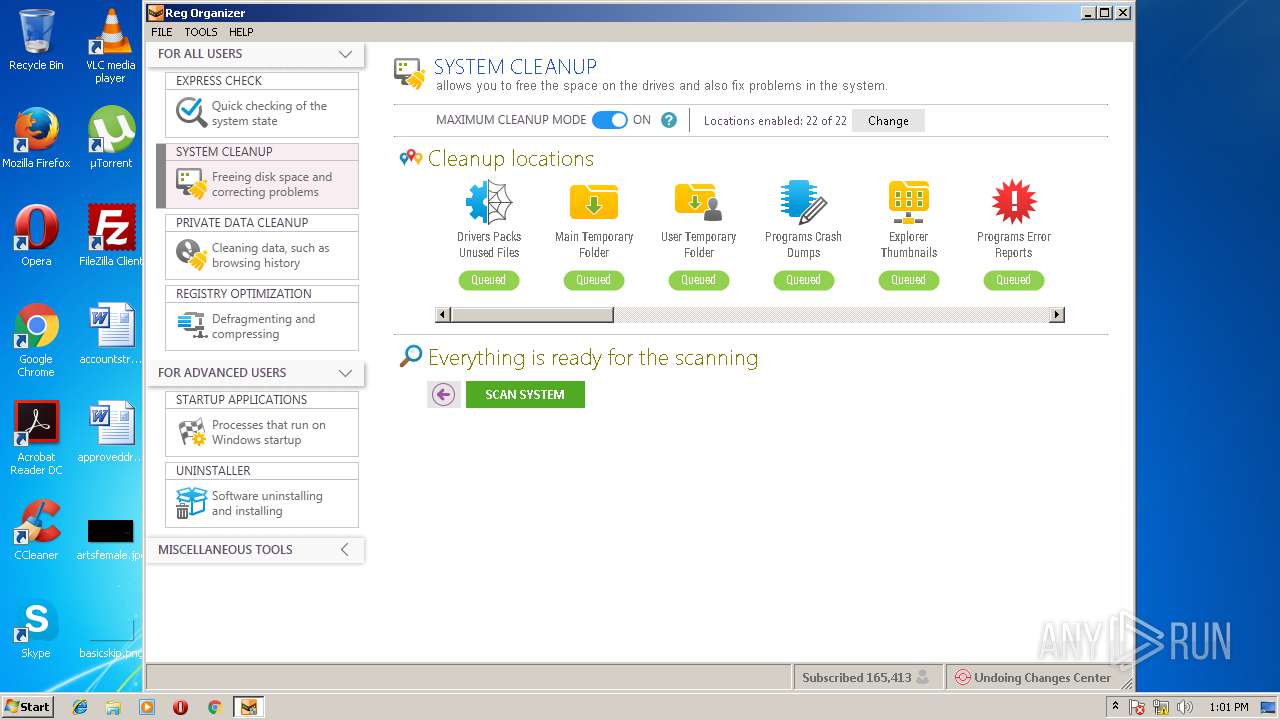Screen dimensions: 1280x720
Task: Toggle Maximum Cleanup Mode switch off
Action: point(610,120)
